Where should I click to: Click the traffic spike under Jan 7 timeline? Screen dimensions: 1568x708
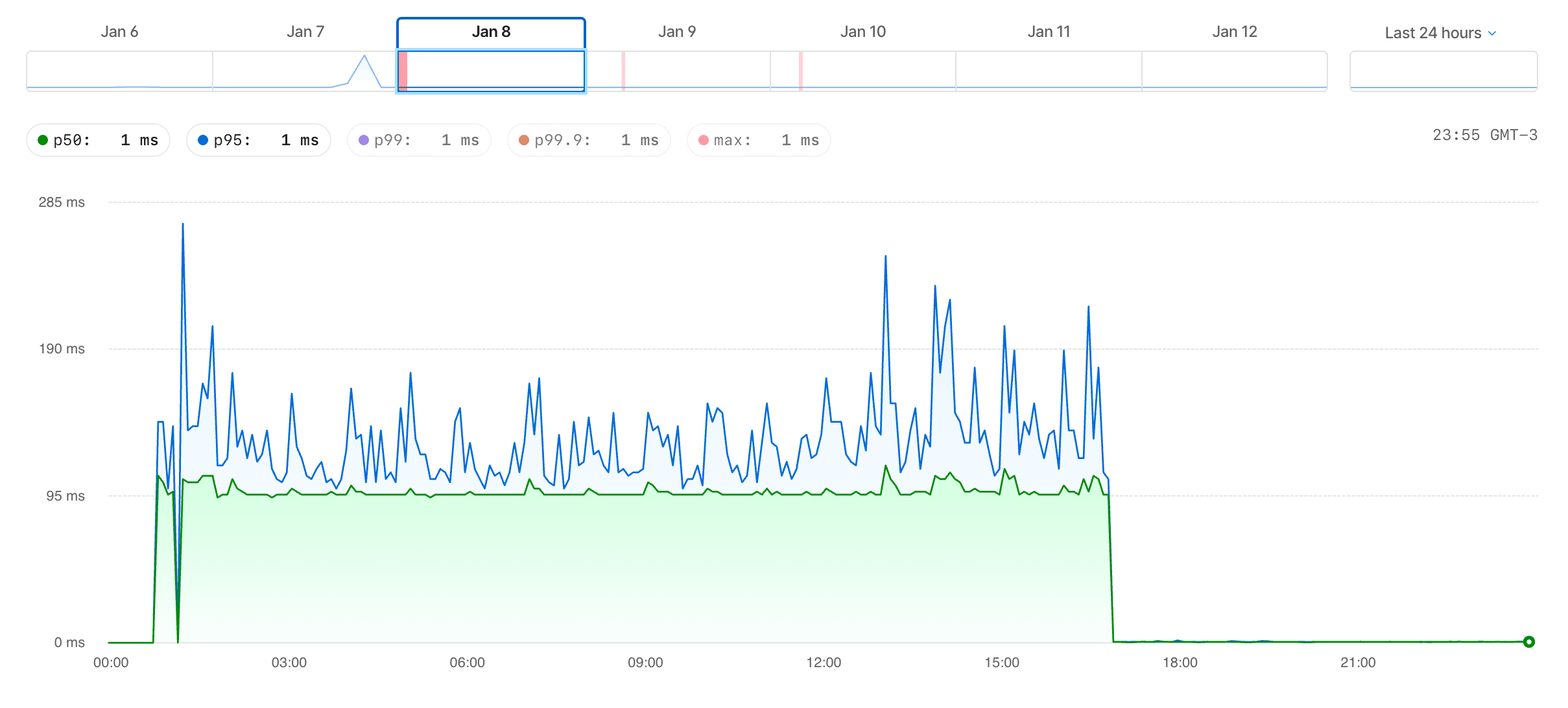click(x=364, y=65)
